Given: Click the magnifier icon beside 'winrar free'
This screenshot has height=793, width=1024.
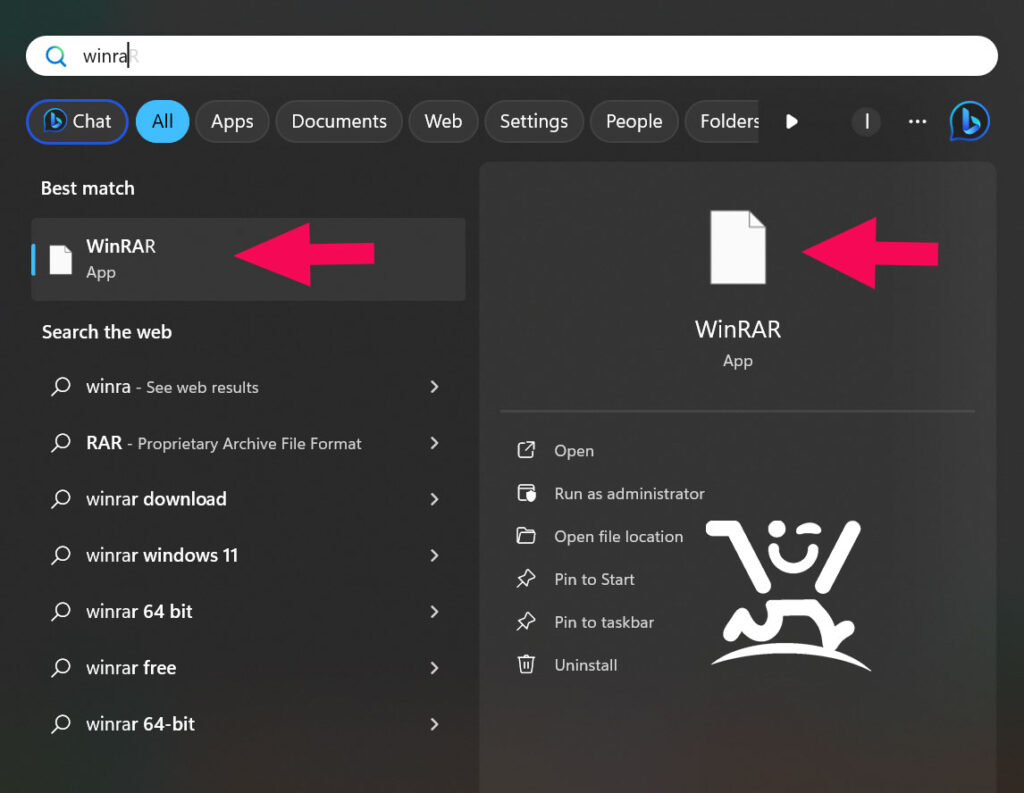Looking at the screenshot, I should click(61, 668).
